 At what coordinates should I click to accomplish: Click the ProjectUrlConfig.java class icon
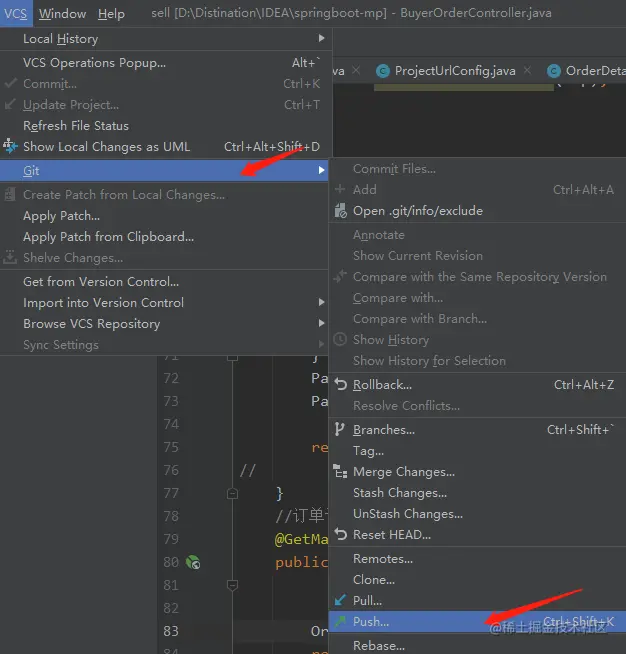coord(383,71)
